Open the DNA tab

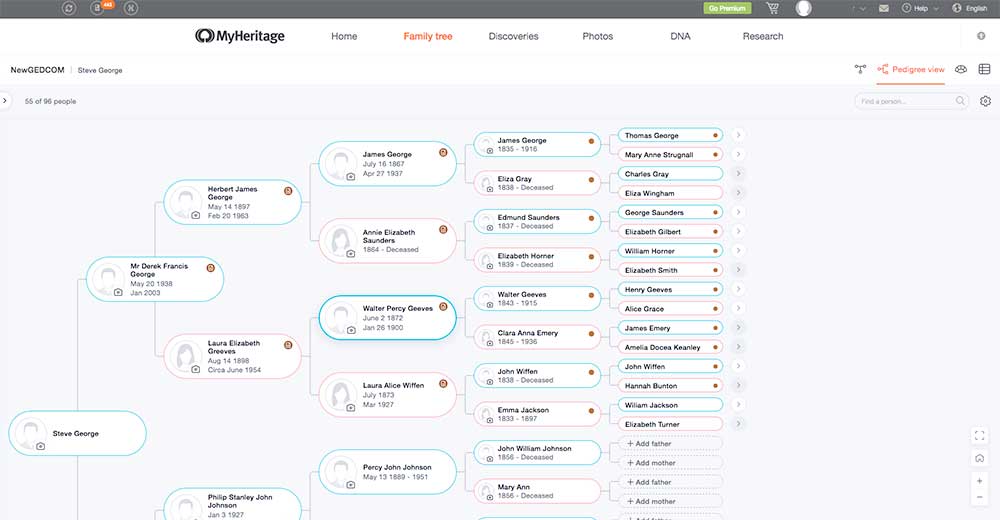tap(680, 36)
